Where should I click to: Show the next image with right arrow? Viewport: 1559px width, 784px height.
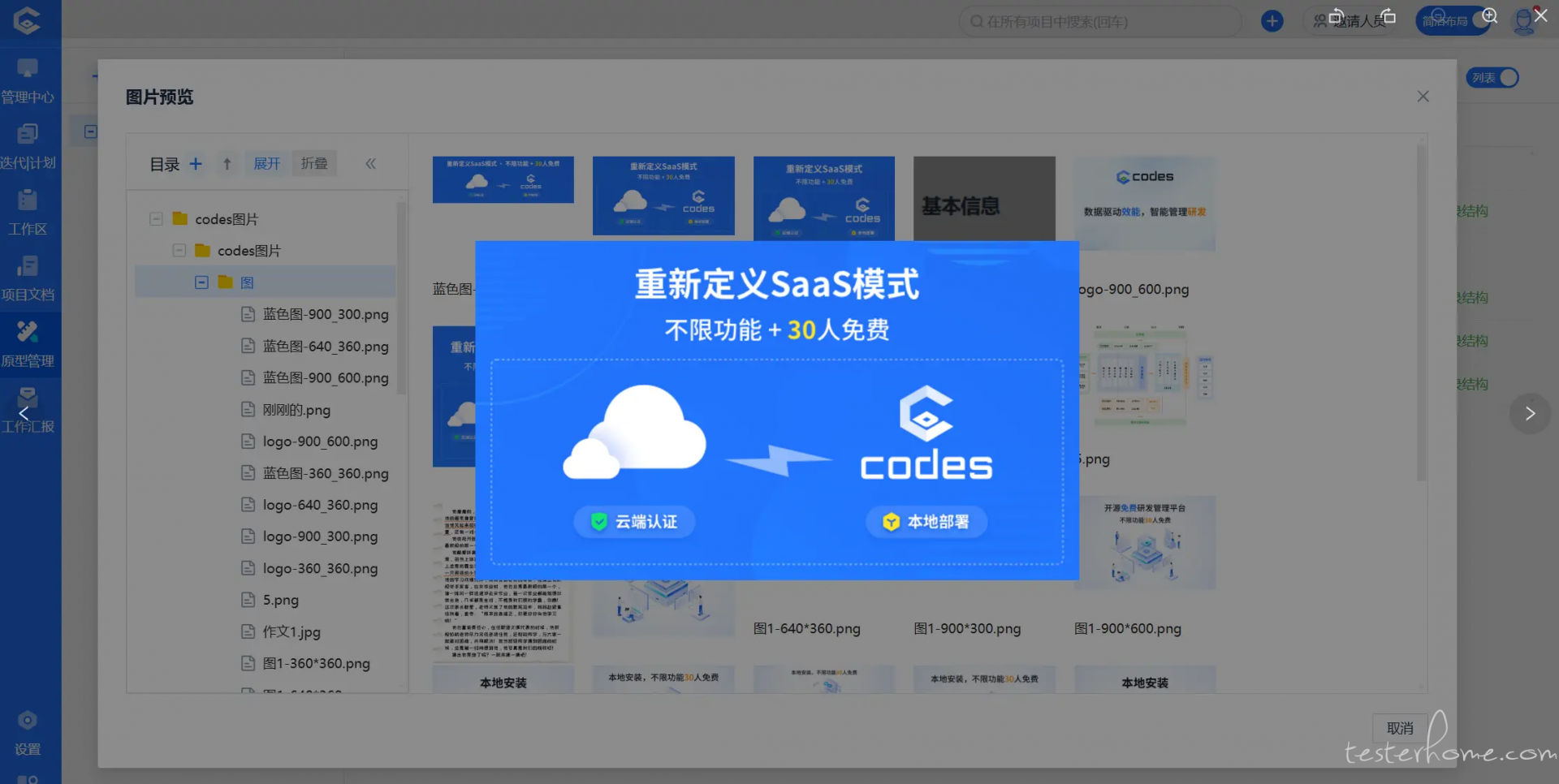pos(1530,413)
